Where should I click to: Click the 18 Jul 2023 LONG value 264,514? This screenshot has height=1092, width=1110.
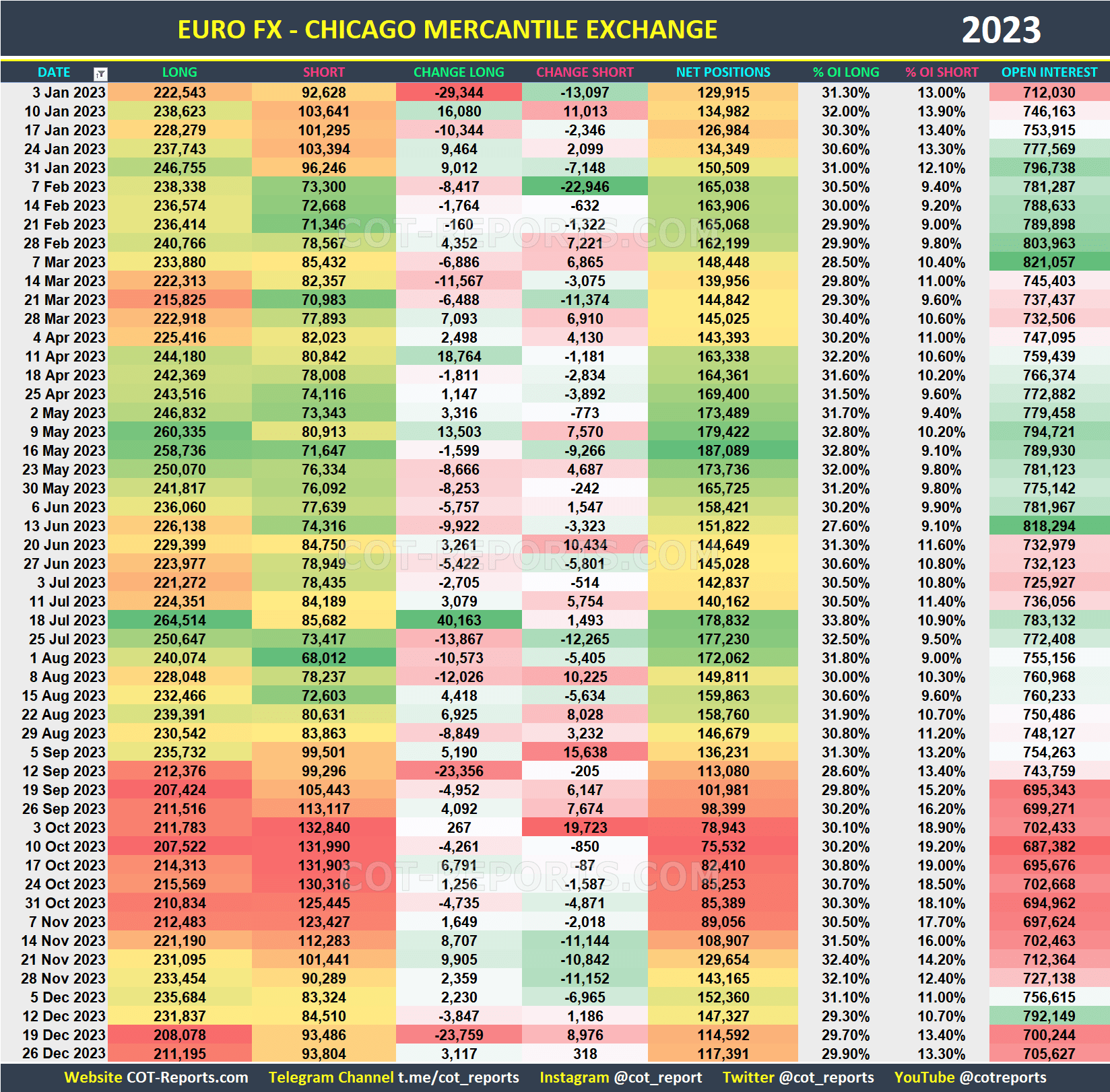coord(179,620)
